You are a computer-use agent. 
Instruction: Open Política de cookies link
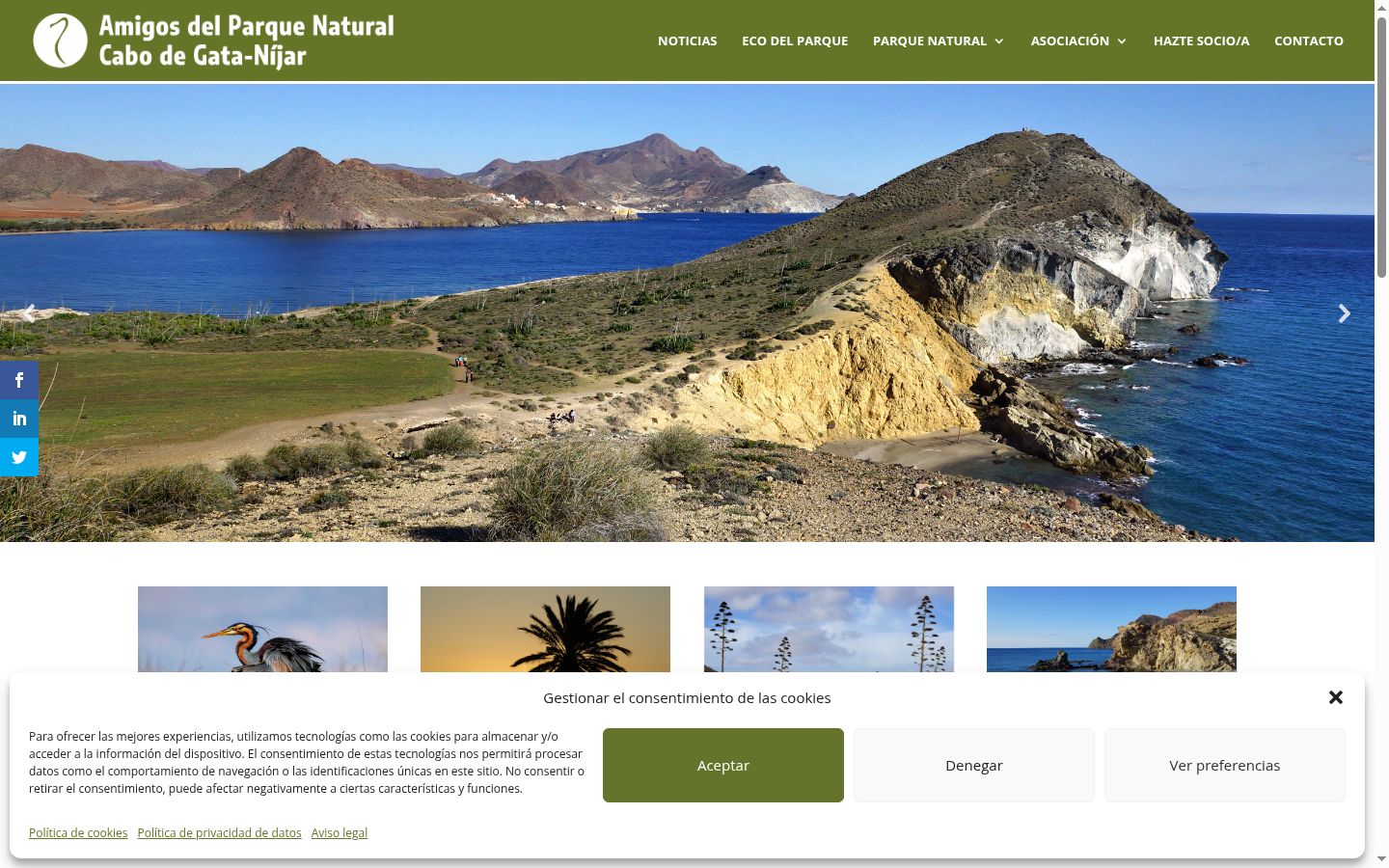point(78,832)
